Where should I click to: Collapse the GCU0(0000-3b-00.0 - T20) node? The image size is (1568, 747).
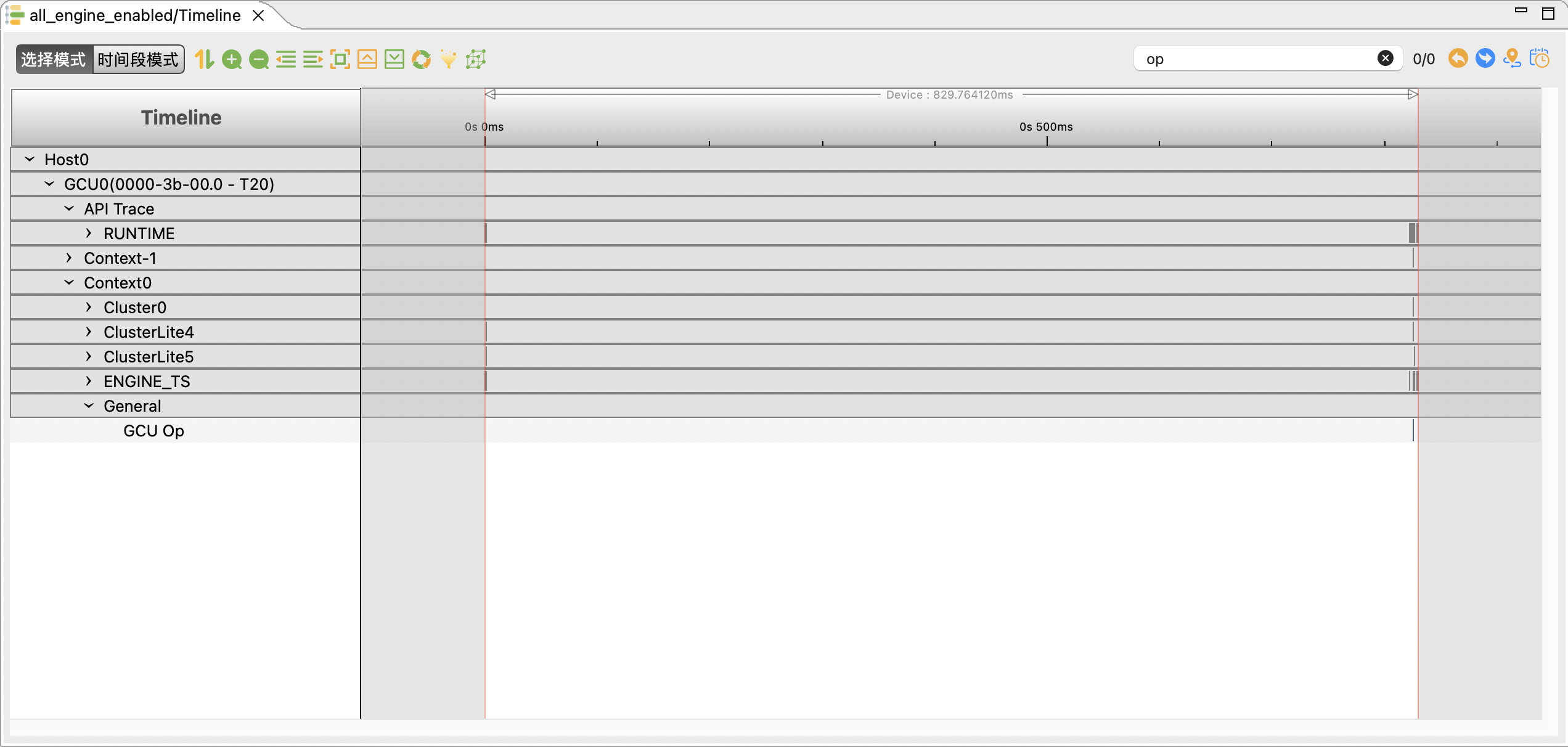click(49, 184)
